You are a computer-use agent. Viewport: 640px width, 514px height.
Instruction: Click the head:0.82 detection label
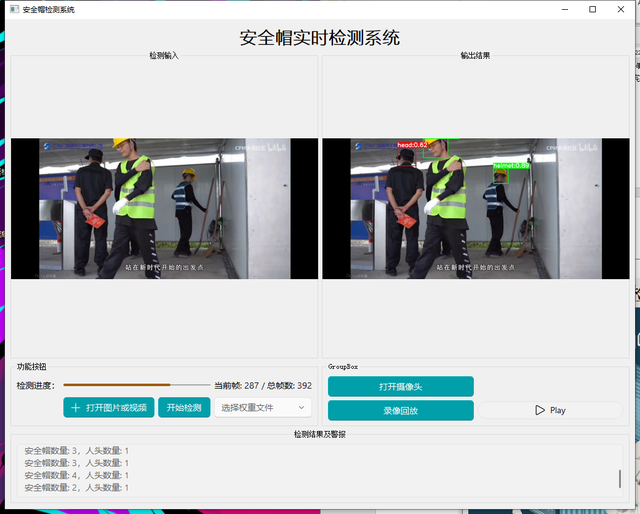click(x=412, y=145)
